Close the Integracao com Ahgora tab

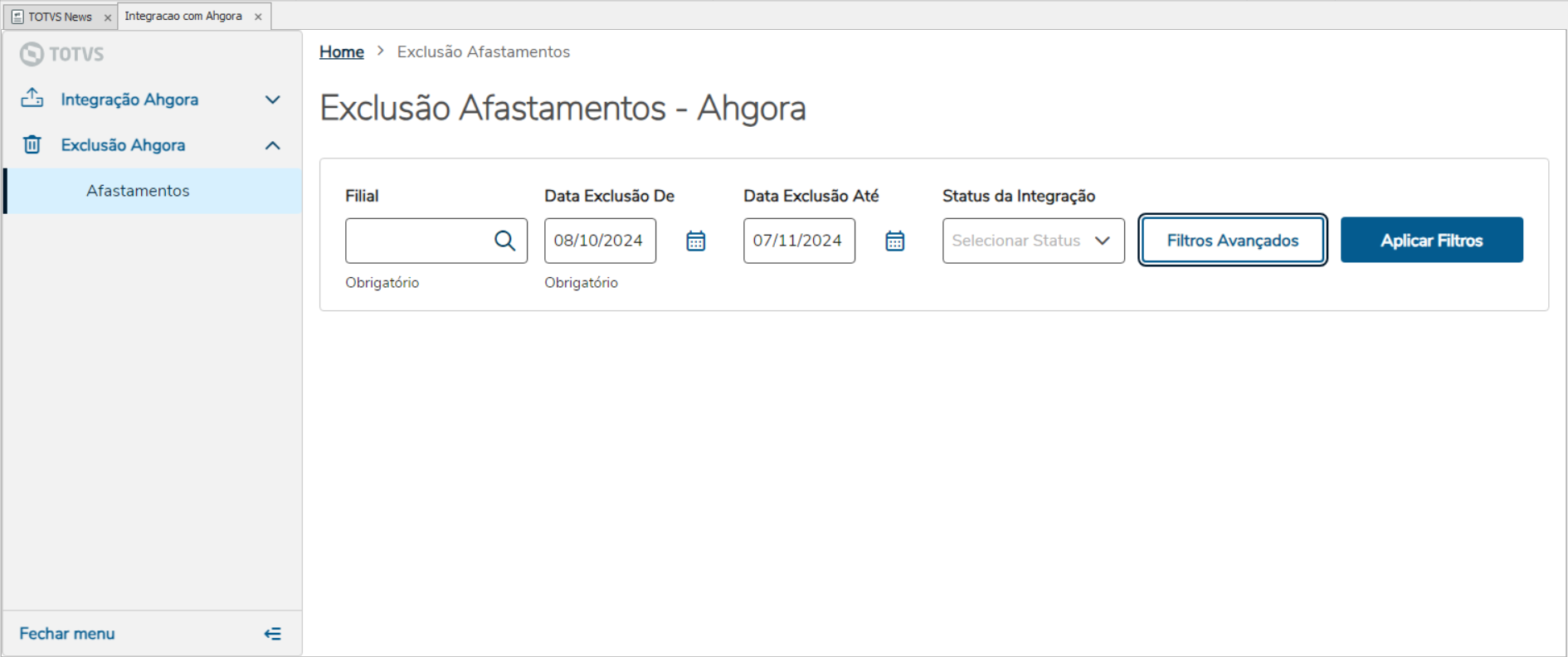click(258, 17)
